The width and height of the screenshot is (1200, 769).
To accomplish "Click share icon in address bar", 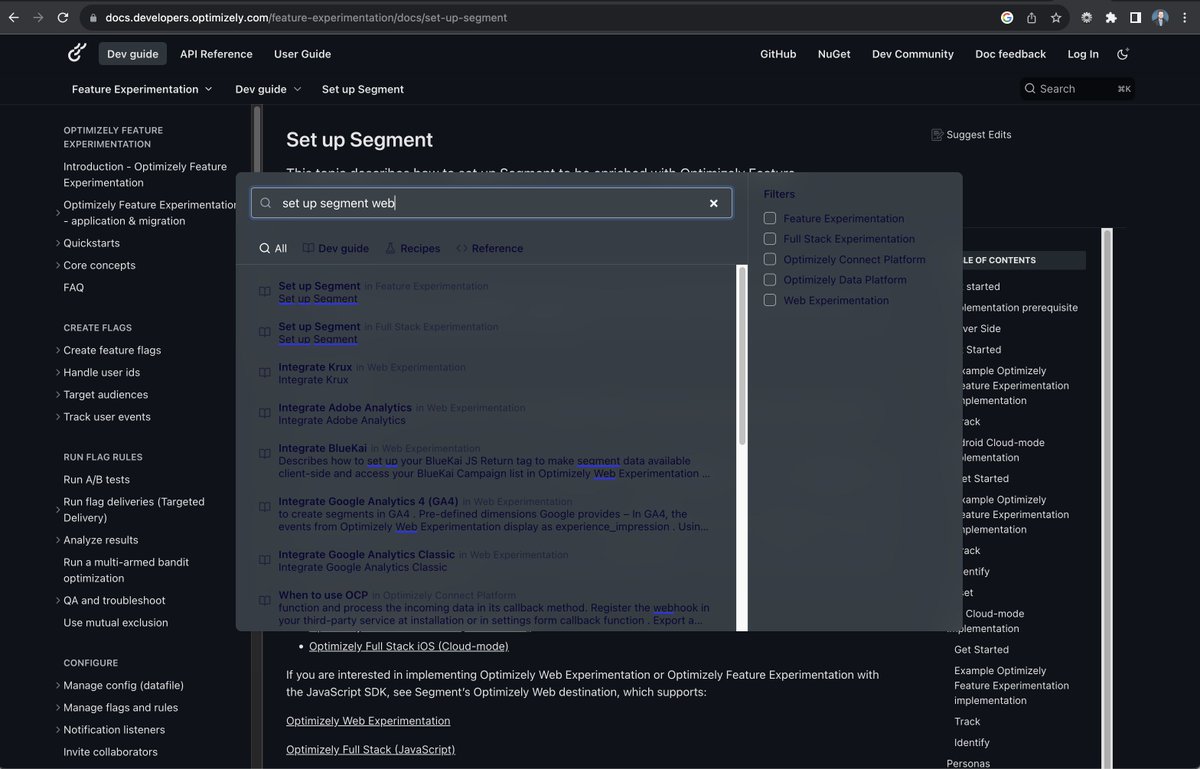I will [1032, 18].
